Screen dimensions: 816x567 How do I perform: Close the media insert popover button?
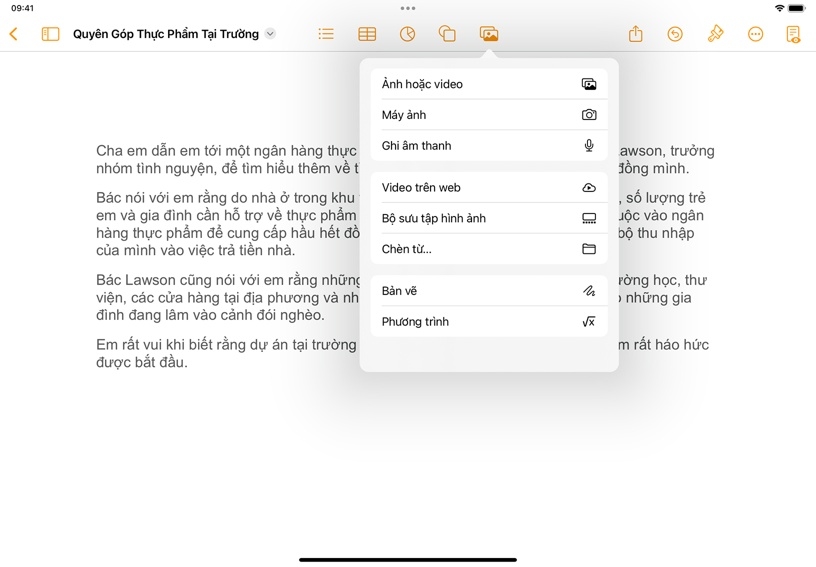[x=489, y=34]
